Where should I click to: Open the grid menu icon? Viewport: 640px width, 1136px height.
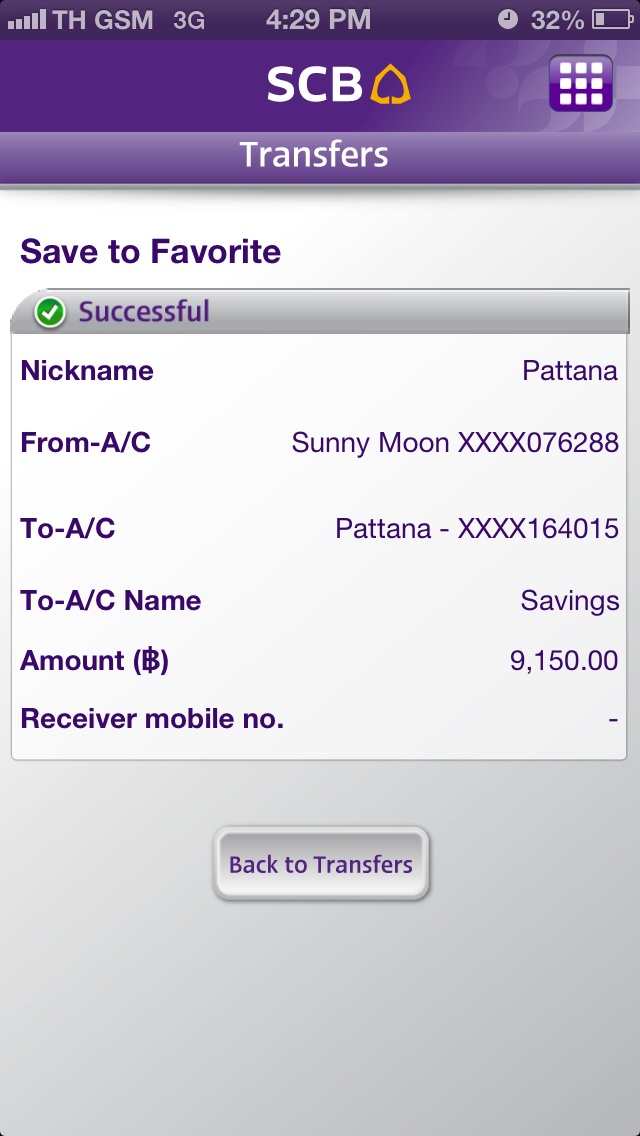(581, 83)
